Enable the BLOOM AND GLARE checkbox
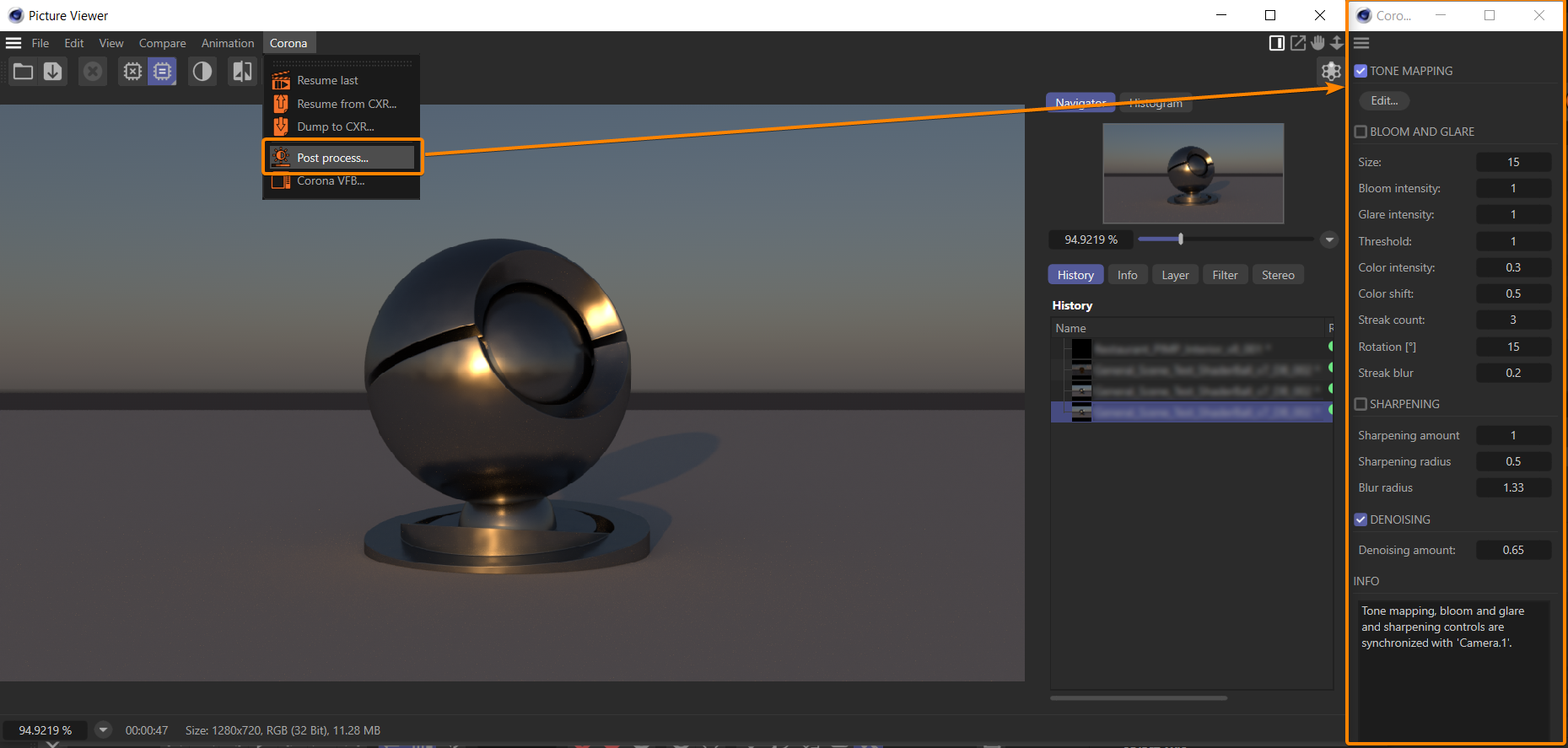 pos(1361,132)
